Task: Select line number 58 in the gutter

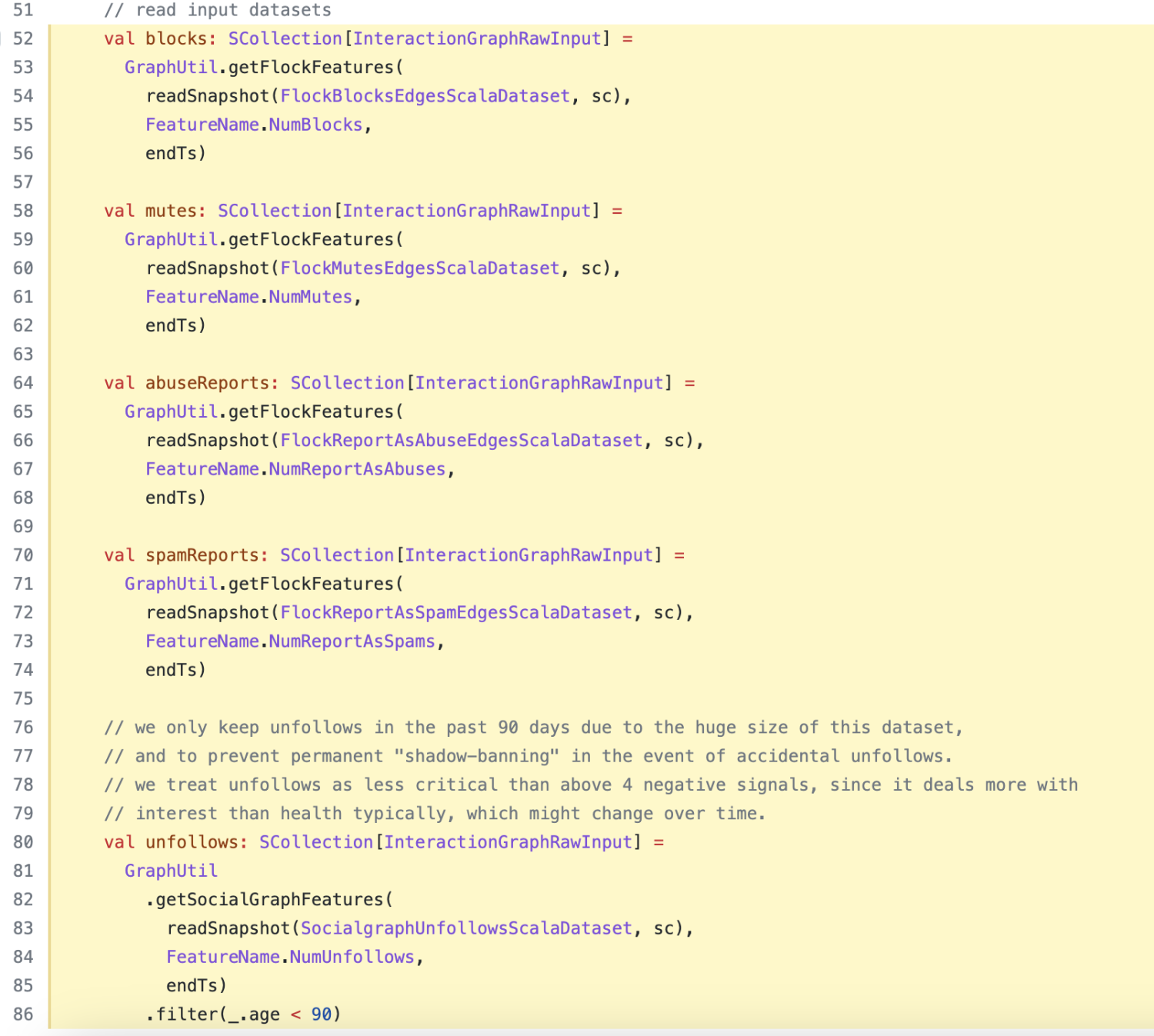Action: 23,212
